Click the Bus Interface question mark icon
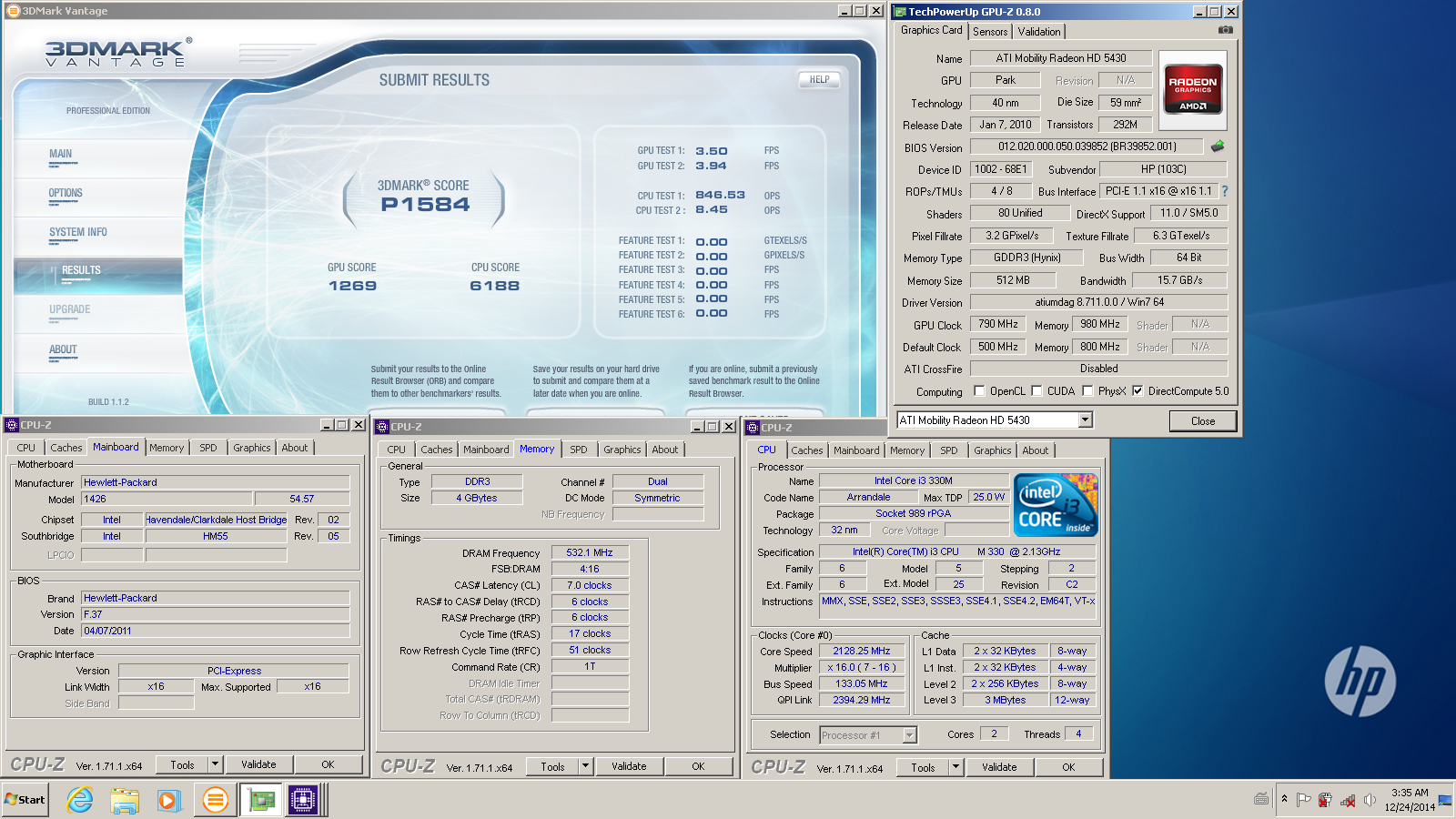Image resolution: width=1456 pixels, height=819 pixels. [x=1225, y=191]
